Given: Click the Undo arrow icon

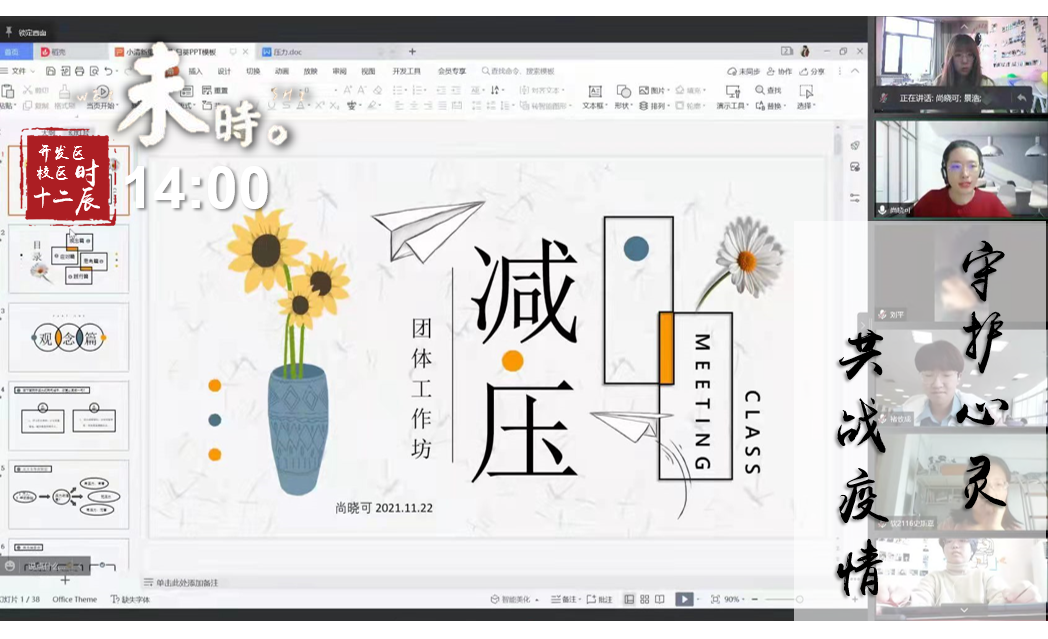Looking at the screenshot, I should (x=107, y=71).
